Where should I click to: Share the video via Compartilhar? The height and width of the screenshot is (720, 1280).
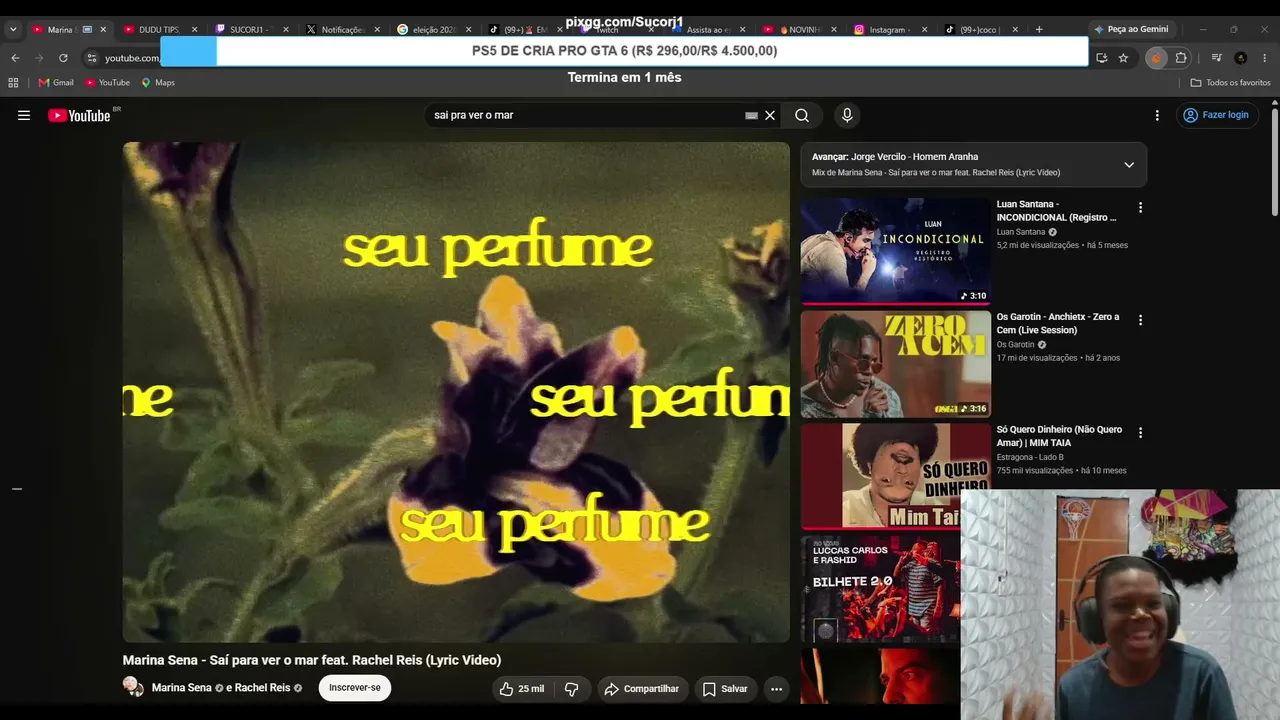coord(641,689)
